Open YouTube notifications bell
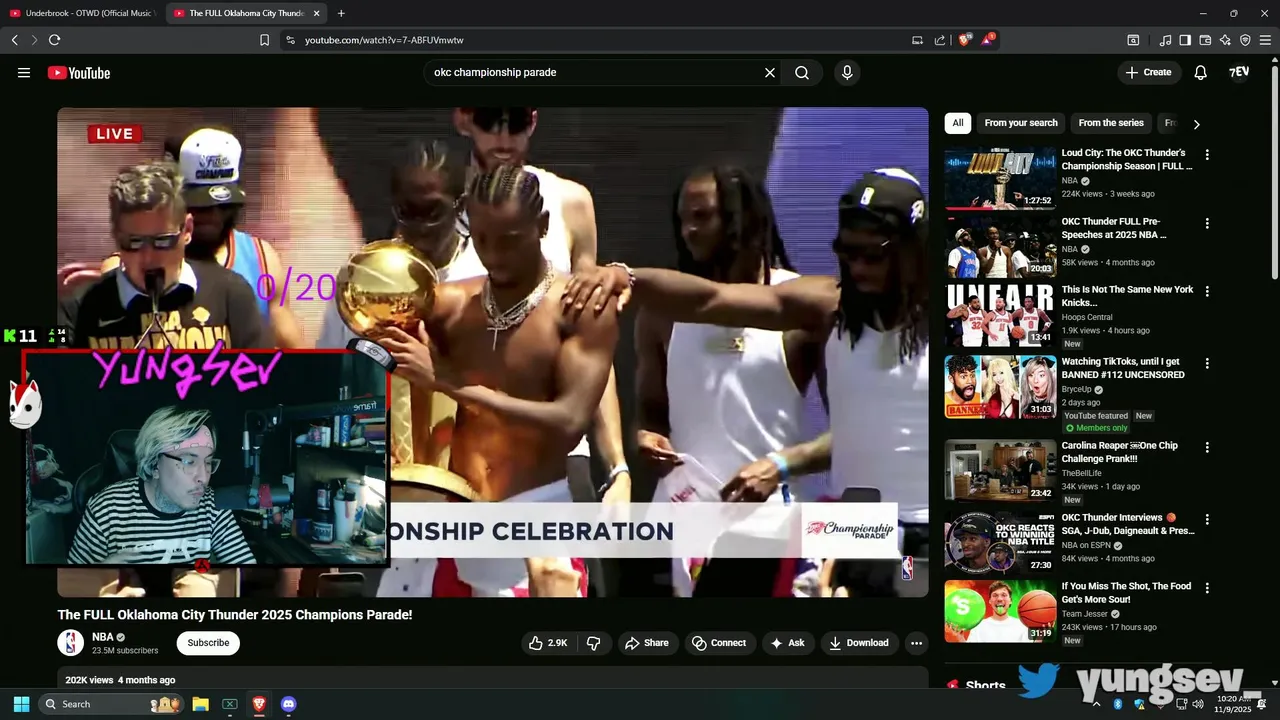 [x=1201, y=72]
